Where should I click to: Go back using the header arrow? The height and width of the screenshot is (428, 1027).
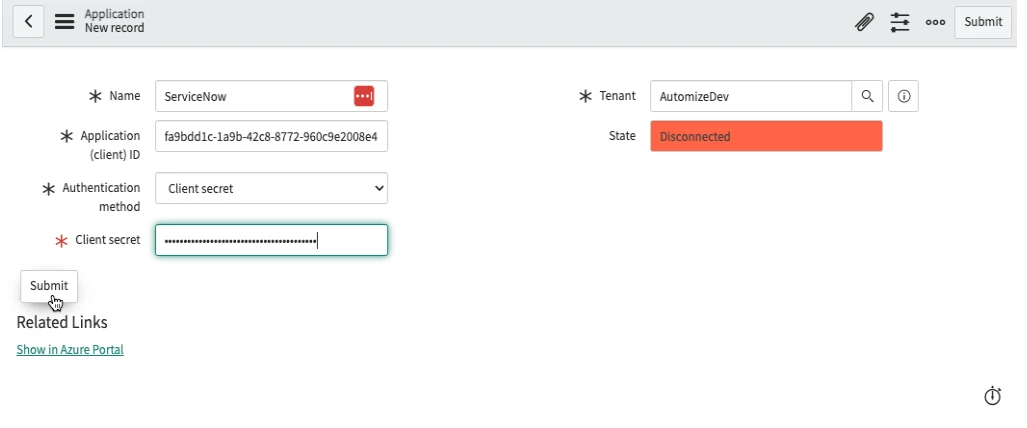pos(28,22)
